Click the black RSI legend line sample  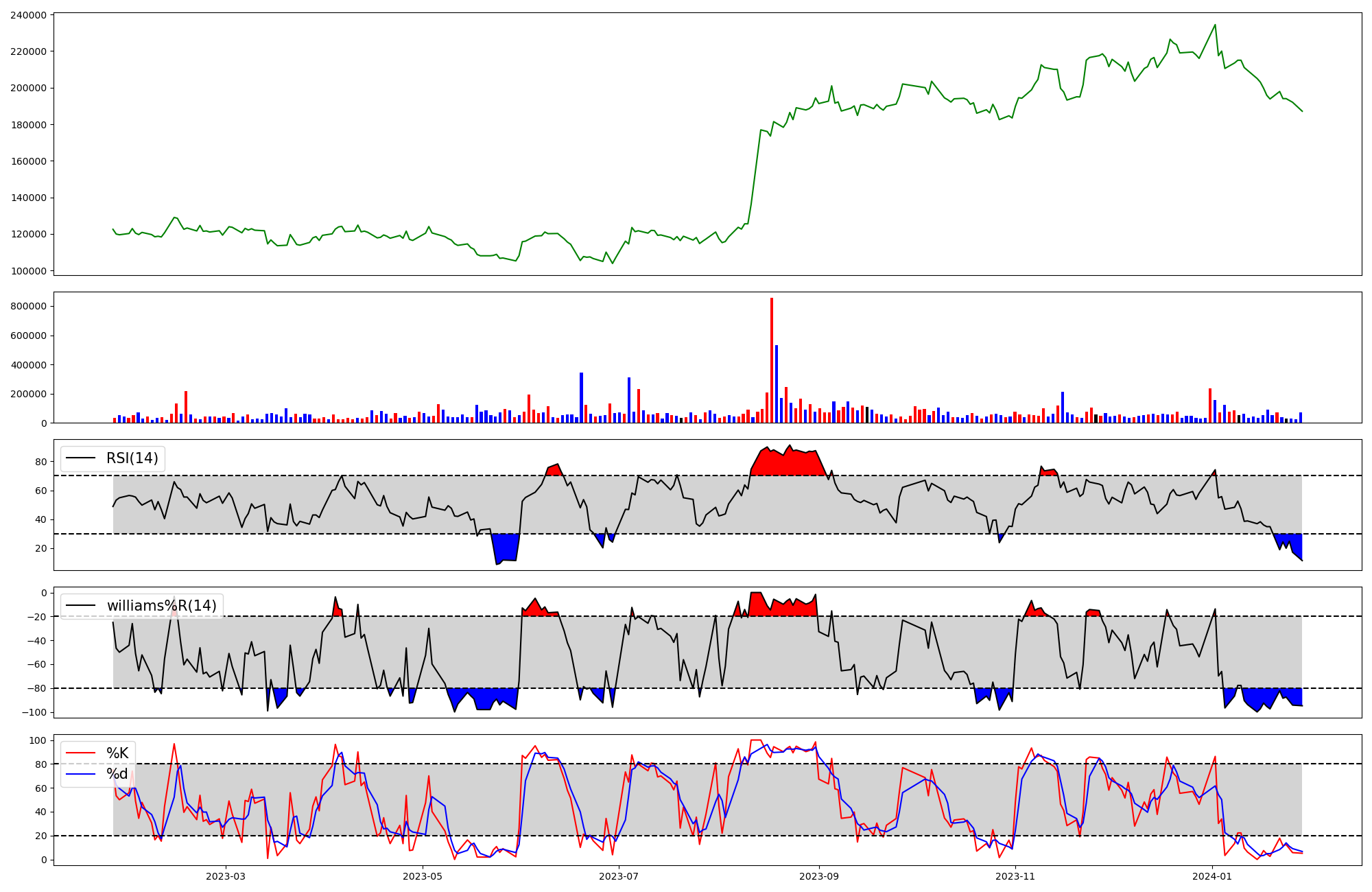80,458
